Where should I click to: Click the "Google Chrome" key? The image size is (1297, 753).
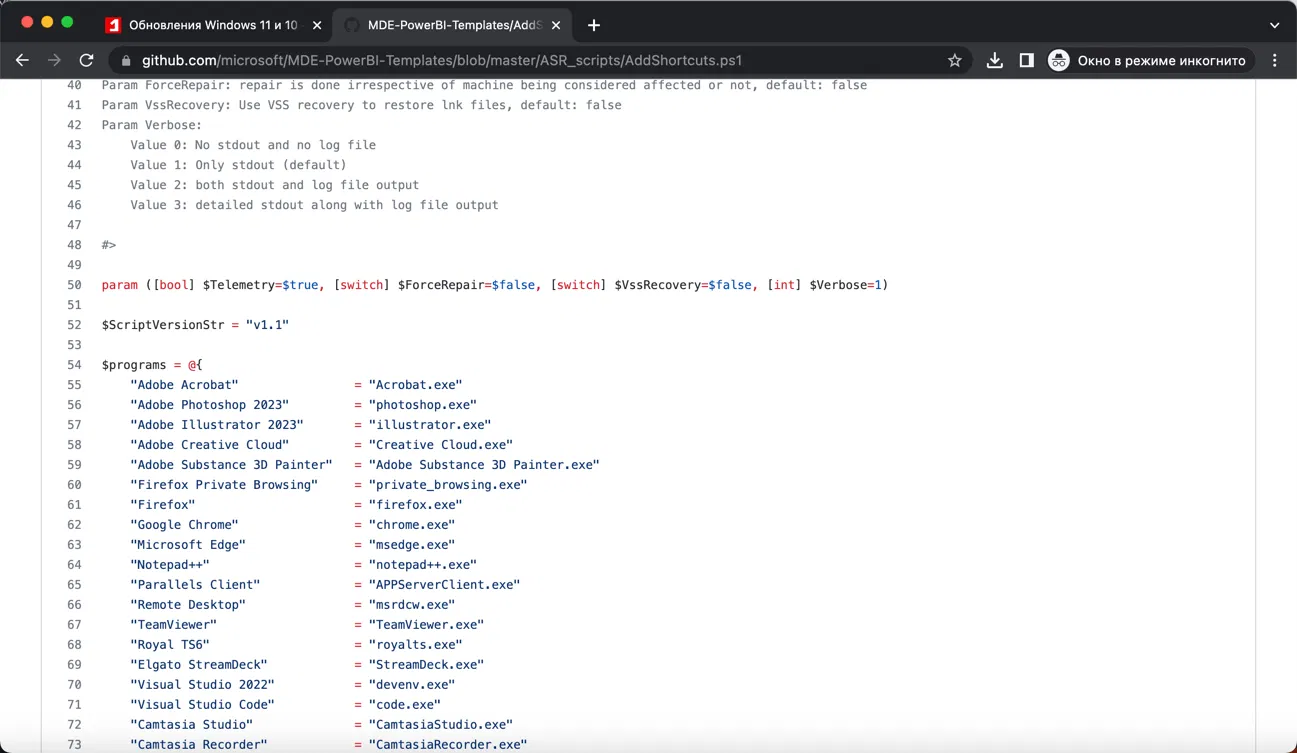184,525
